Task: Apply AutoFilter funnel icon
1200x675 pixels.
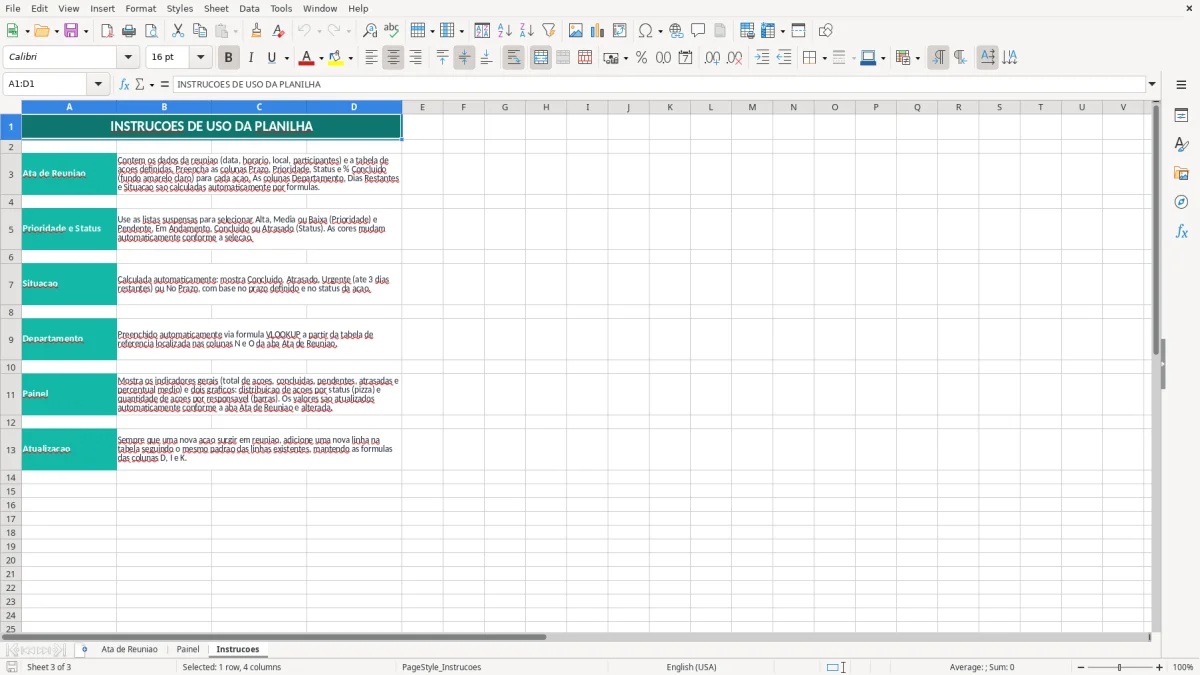Action: [x=549, y=31]
